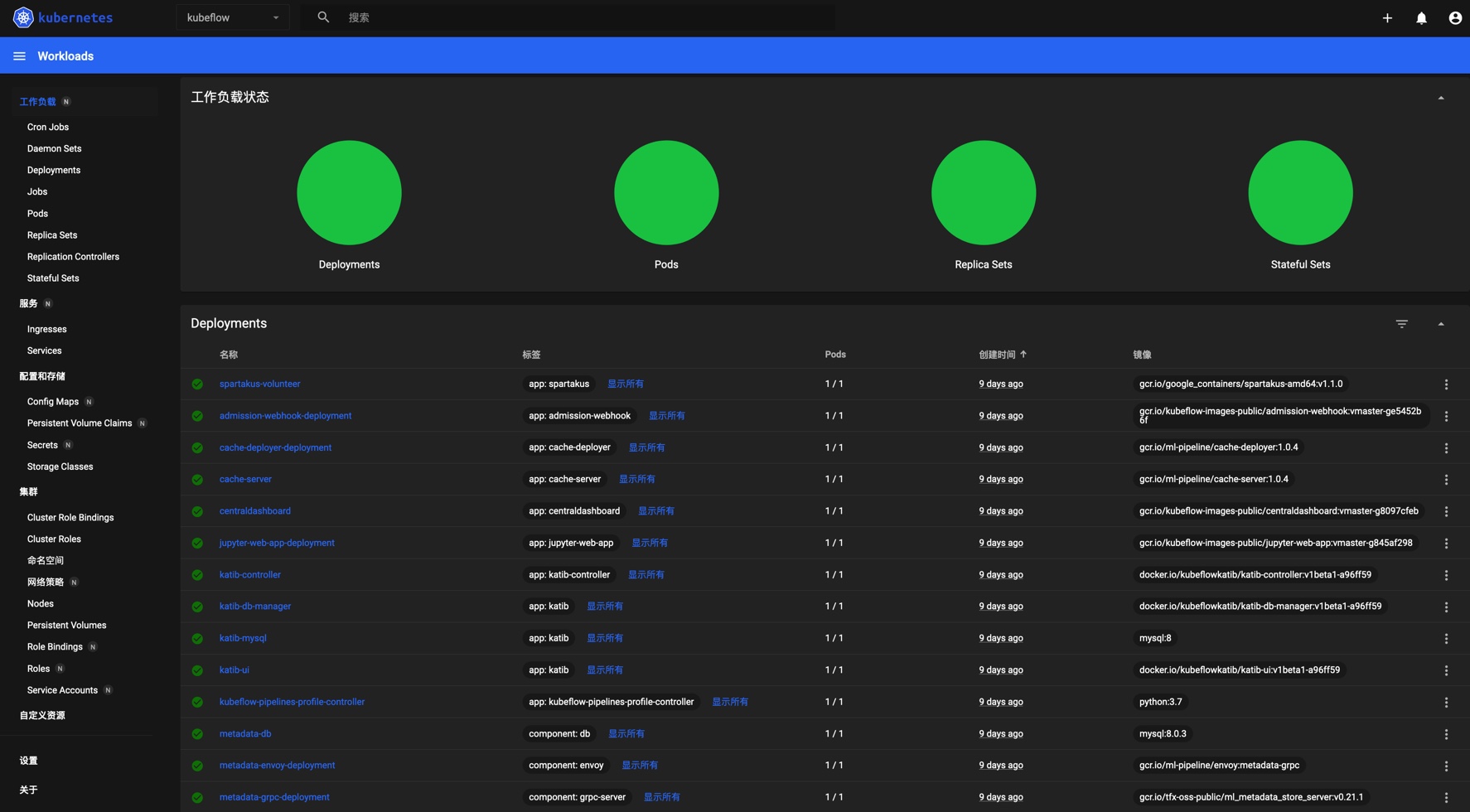This screenshot has height=812, width=1470.
Task: Open the kubeflow namespace dropdown
Action: (233, 17)
